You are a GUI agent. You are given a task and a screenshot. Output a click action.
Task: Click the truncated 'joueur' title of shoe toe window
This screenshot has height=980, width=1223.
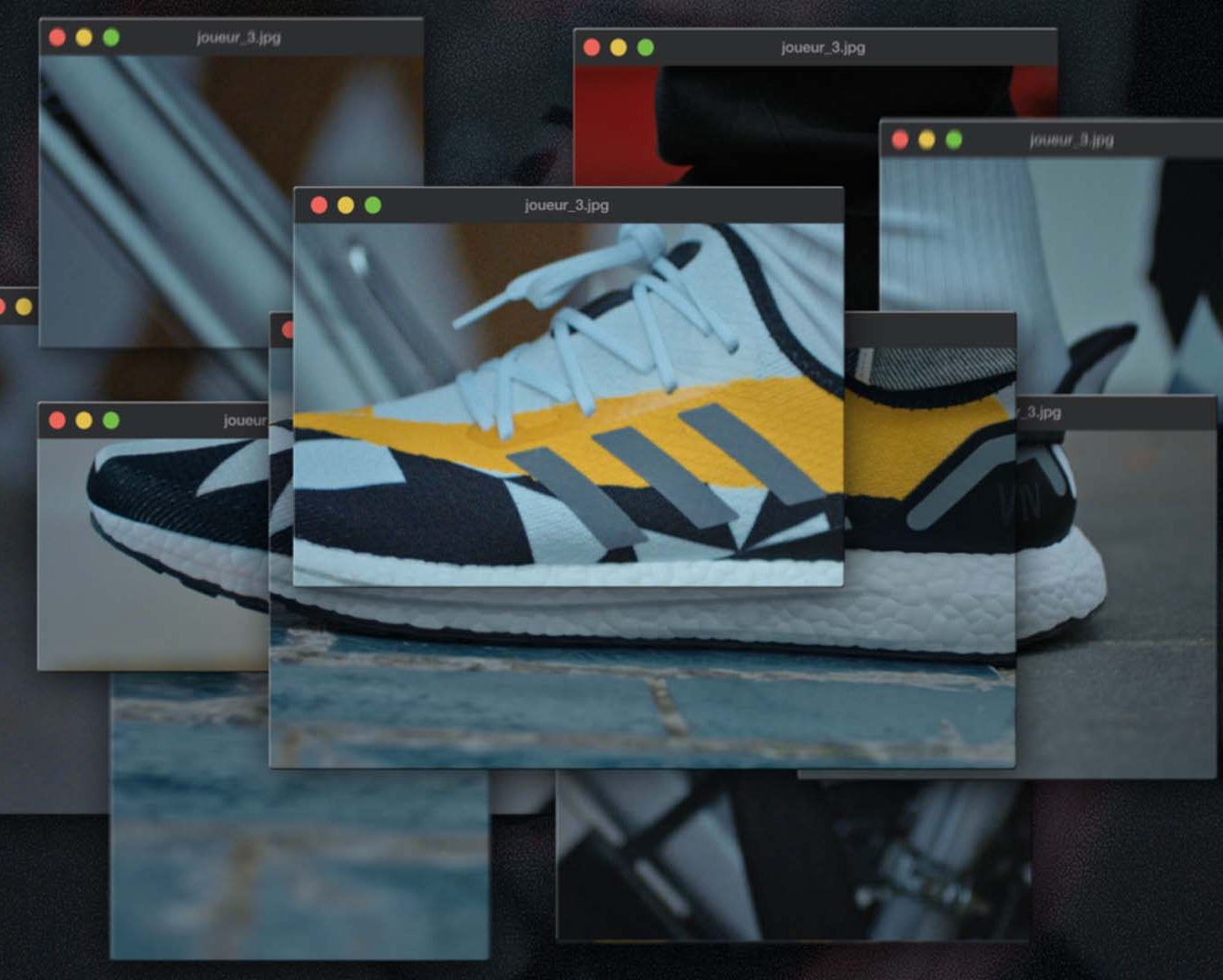[246, 420]
